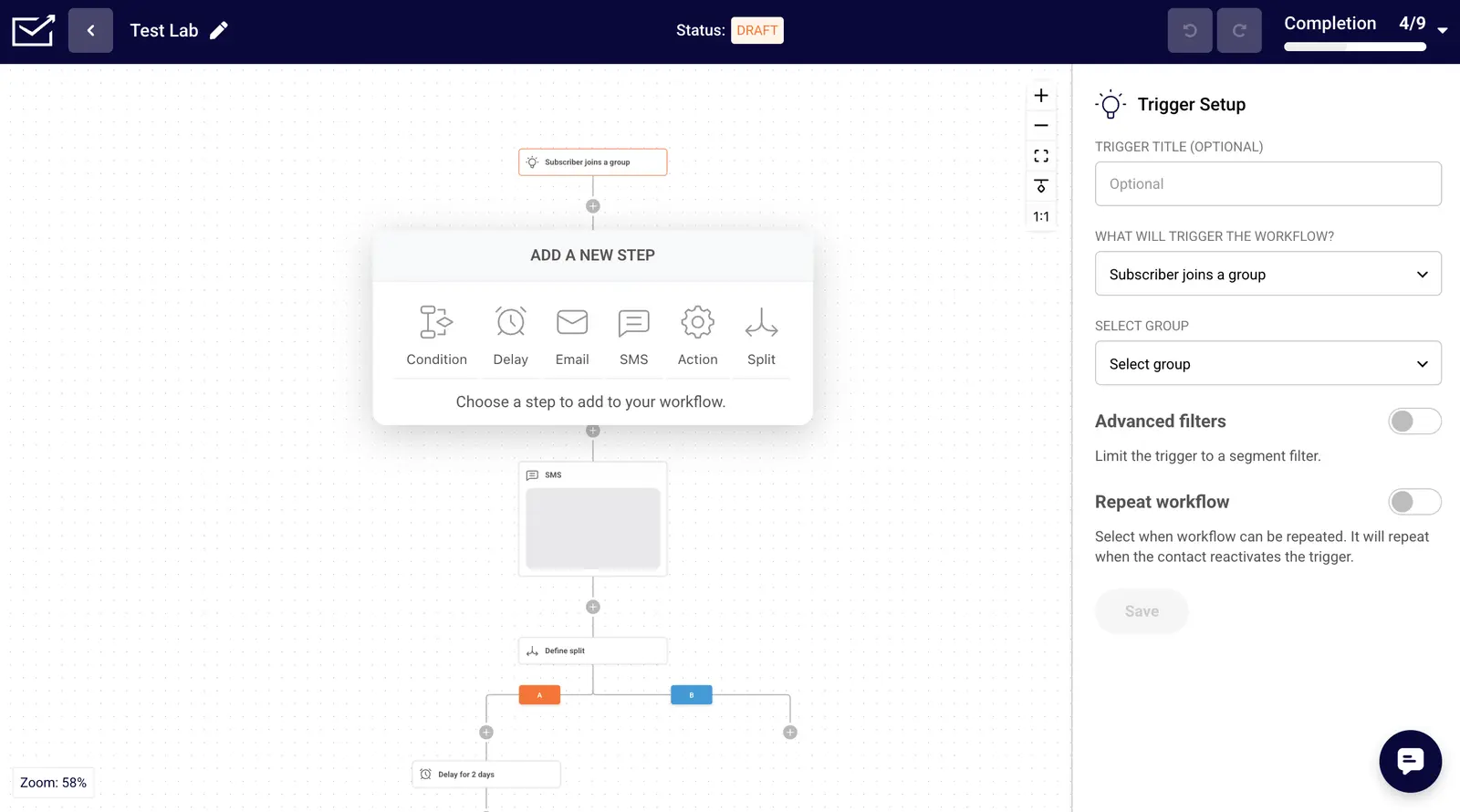Open the Select group dropdown
The image size is (1460, 812).
coord(1268,363)
